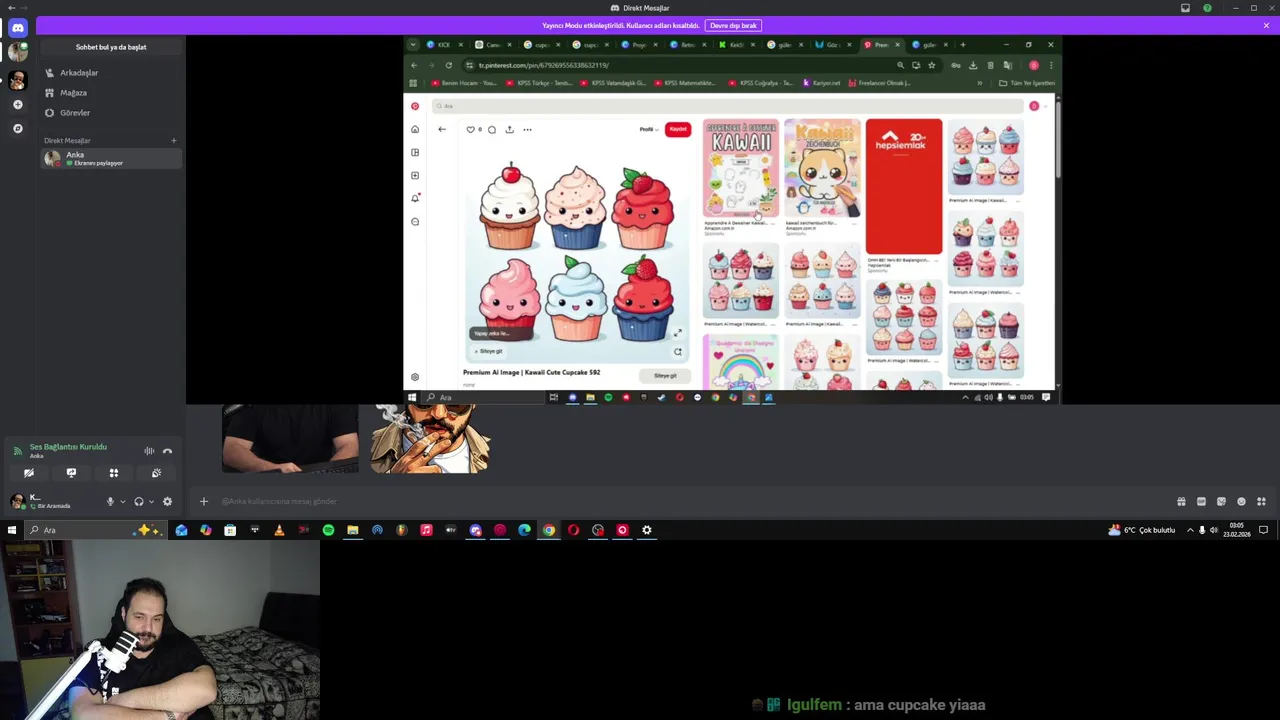Disconnect from voice call
Image resolution: width=1280 pixels, height=720 pixels.
click(167, 451)
